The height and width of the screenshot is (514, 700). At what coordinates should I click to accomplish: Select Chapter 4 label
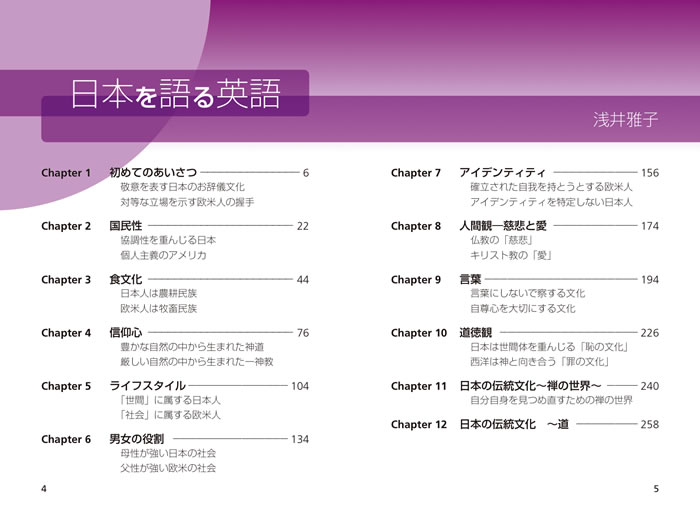66,333
